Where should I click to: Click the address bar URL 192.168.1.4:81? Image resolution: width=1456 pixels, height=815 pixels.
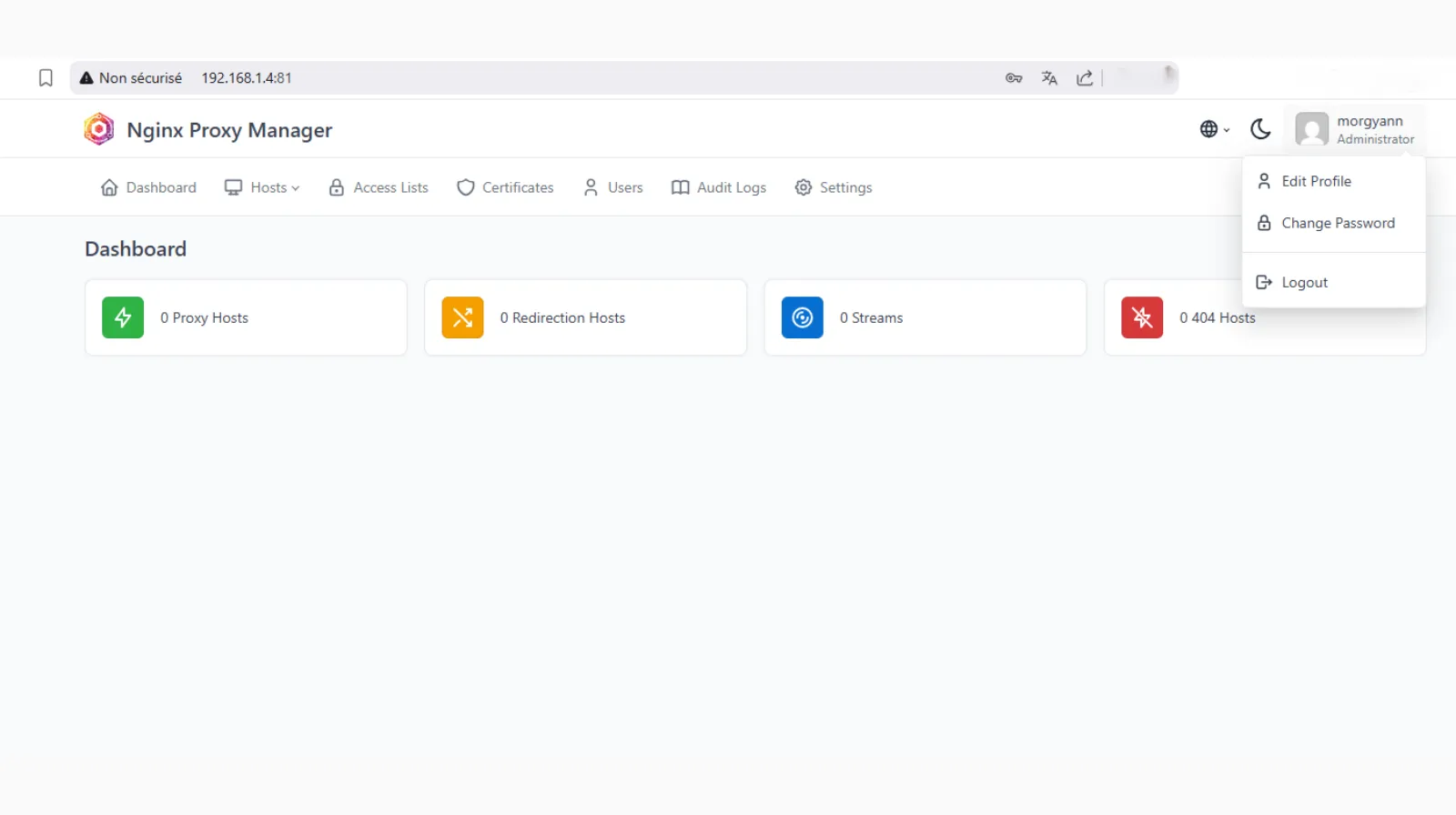[247, 78]
